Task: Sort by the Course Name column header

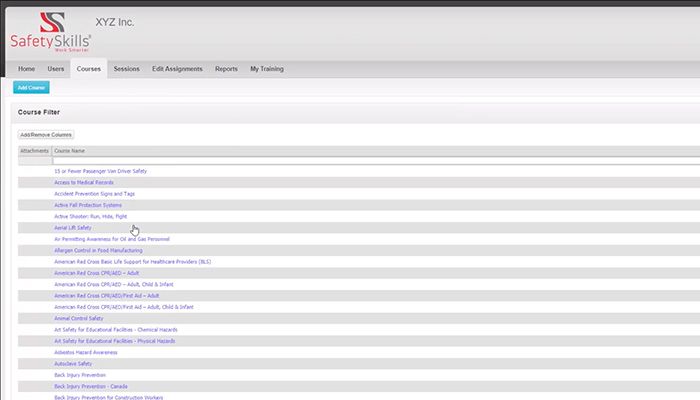Action: click(70, 151)
